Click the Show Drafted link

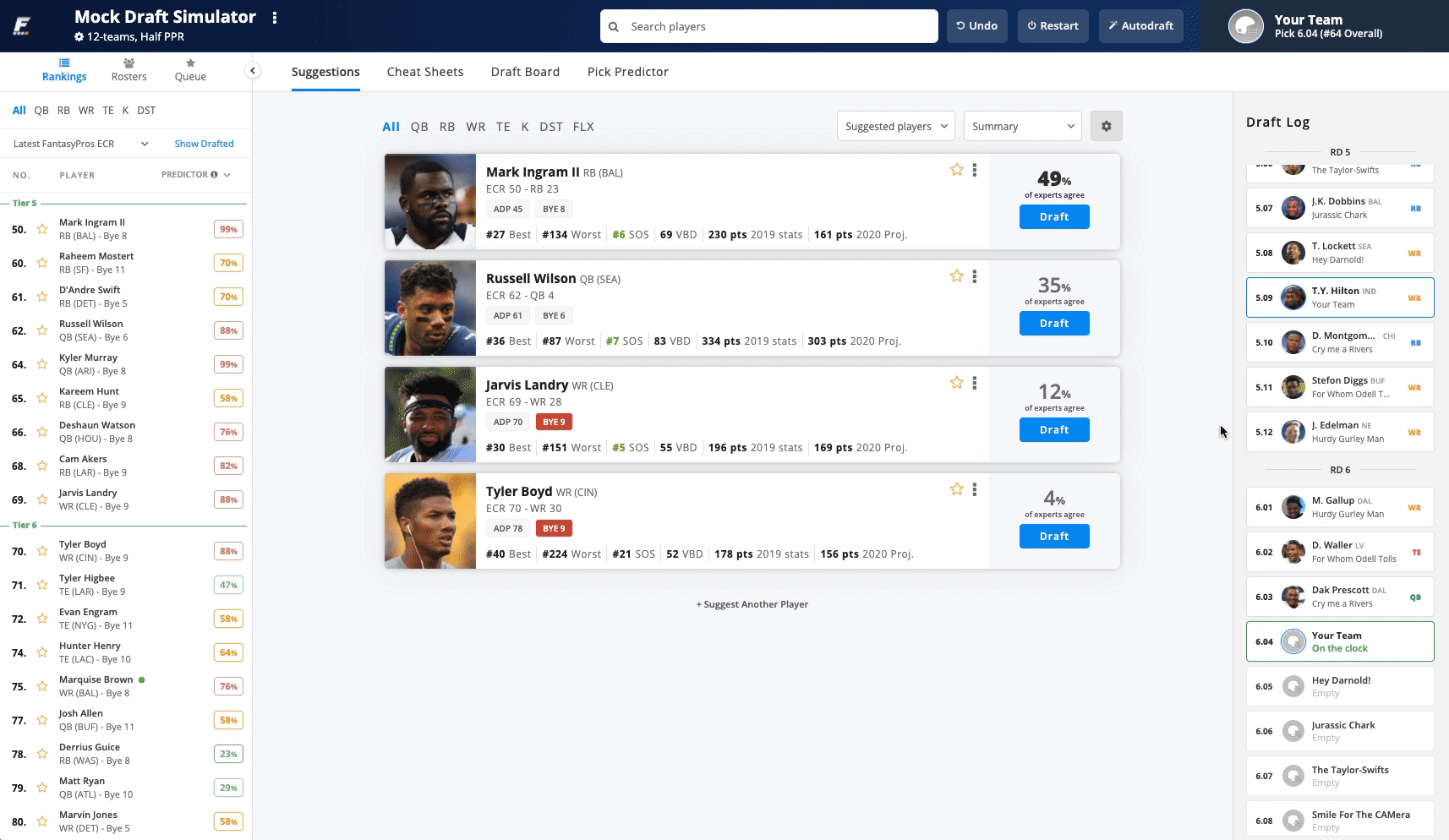204,144
